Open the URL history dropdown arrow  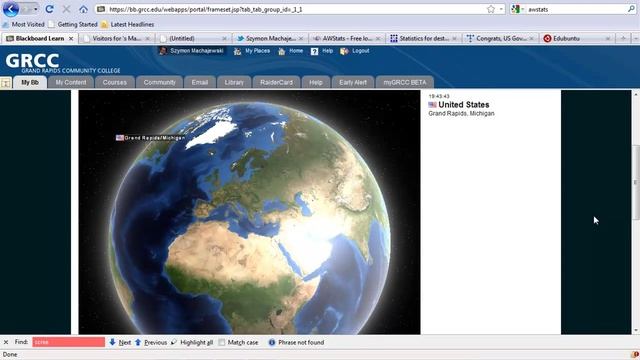pyautogui.click(x=501, y=9)
